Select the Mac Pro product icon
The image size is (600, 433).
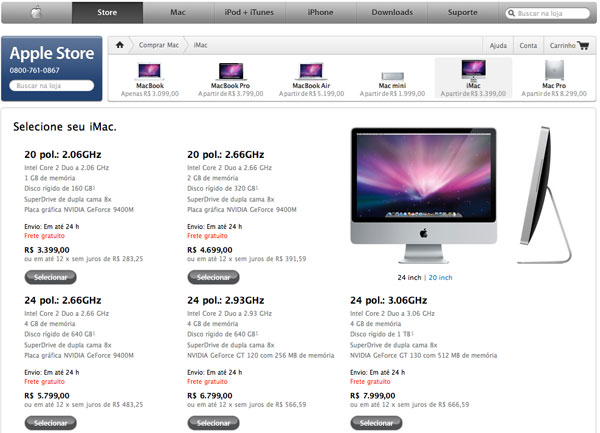tap(554, 70)
